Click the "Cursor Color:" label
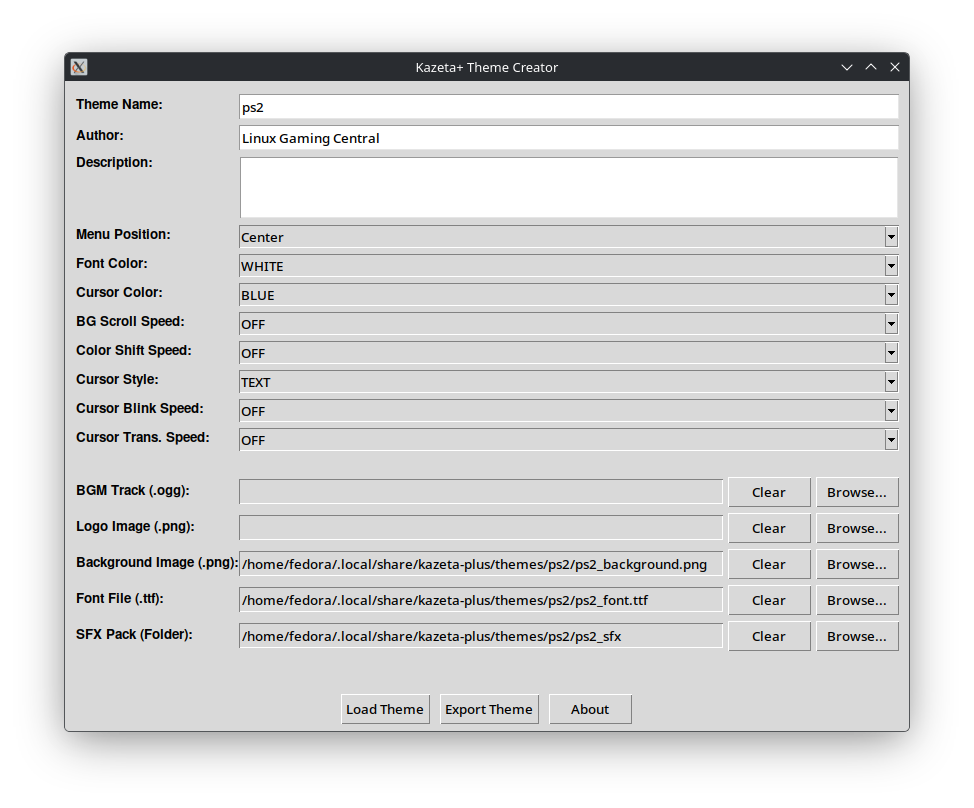Viewport: 974px width, 808px height. pyautogui.click(x=119, y=293)
